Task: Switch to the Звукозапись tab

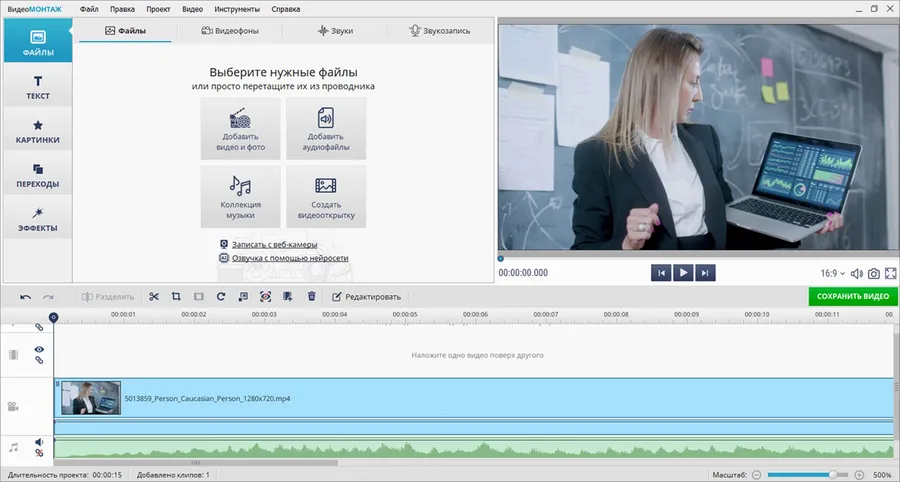Action: (x=440, y=30)
